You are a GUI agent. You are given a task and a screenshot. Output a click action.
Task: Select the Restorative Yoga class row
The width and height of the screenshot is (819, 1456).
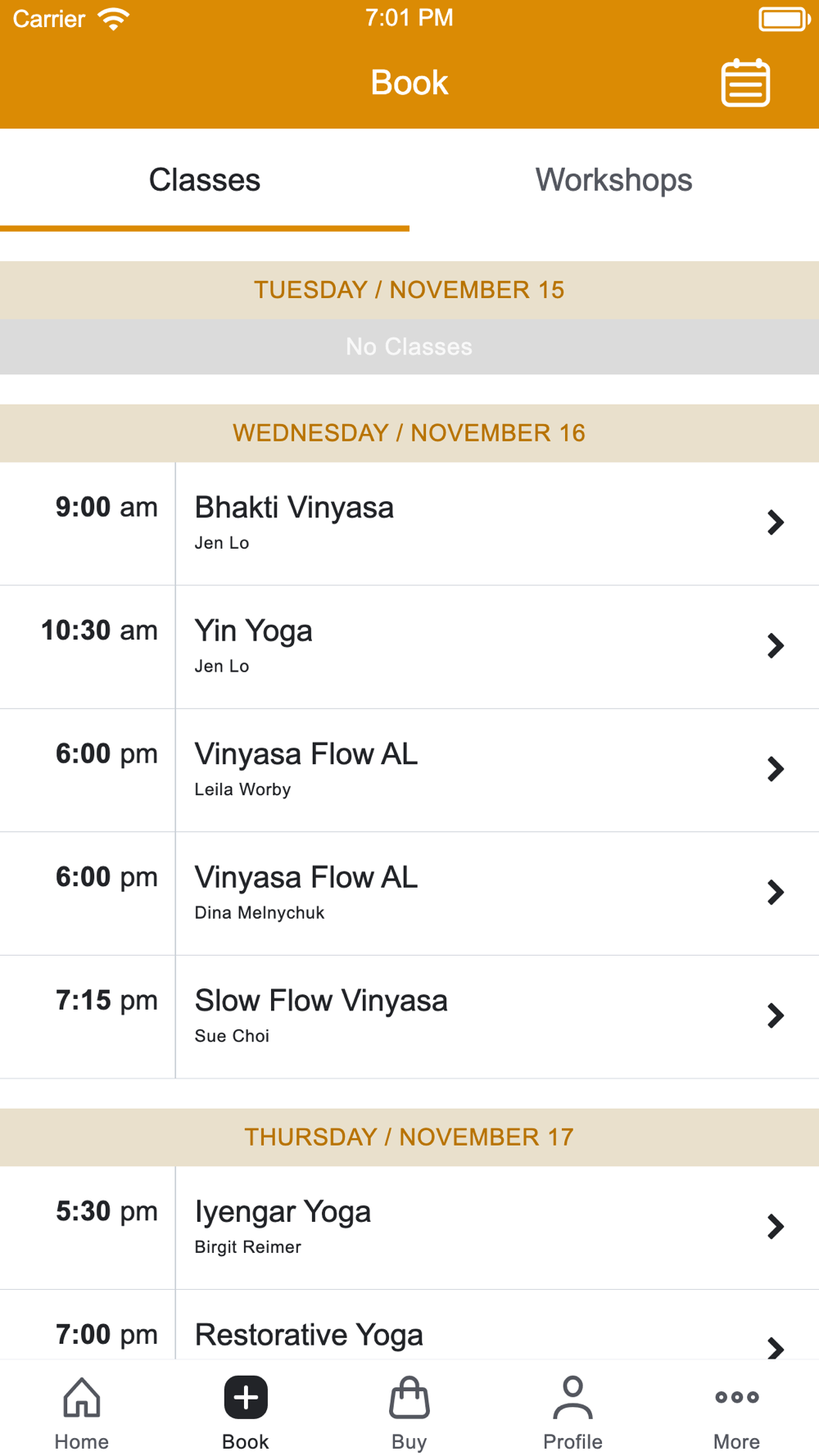pos(409,1335)
